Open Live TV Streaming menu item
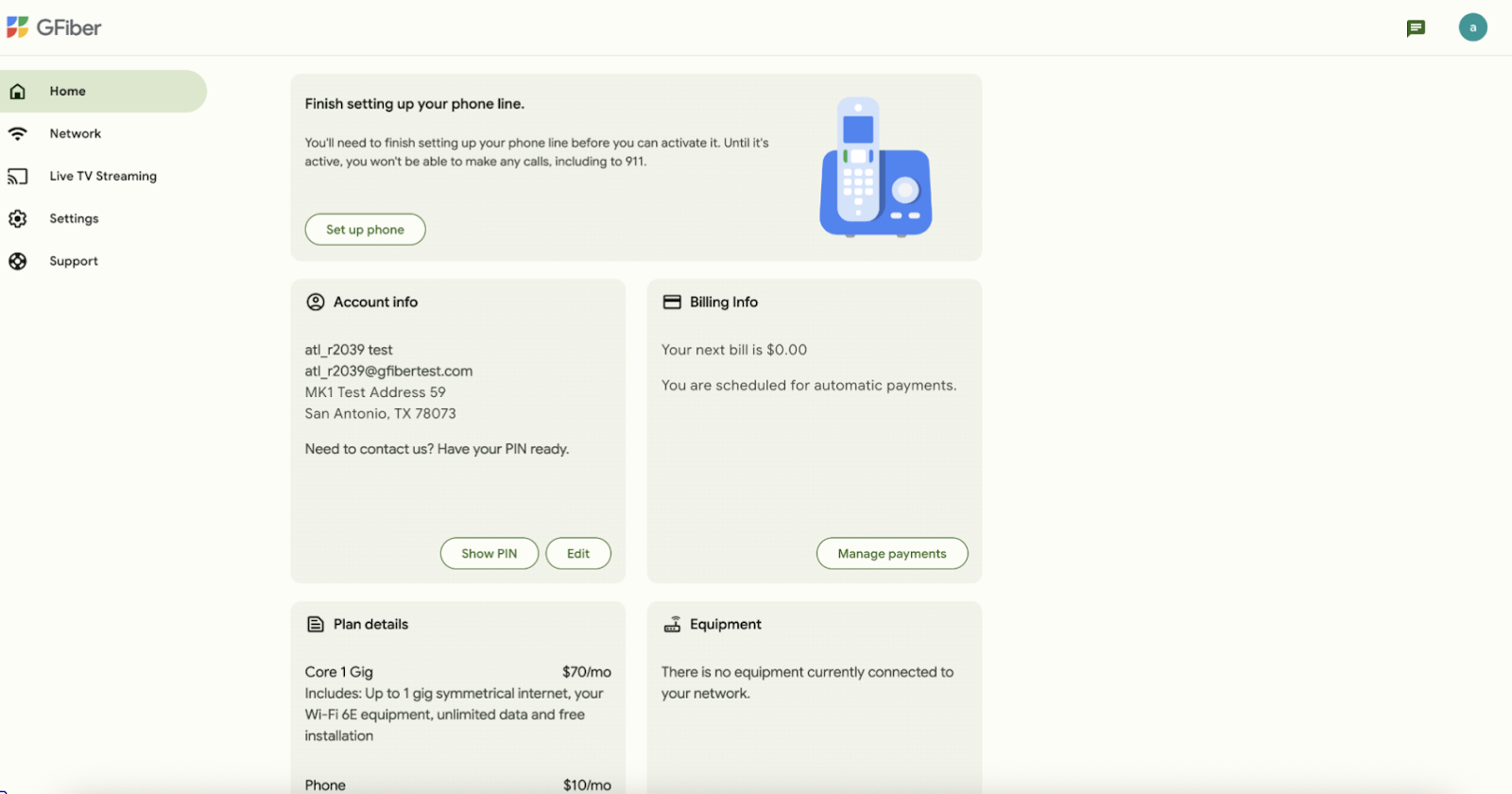This screenshot has width=1512, height=794. point(103,176)
